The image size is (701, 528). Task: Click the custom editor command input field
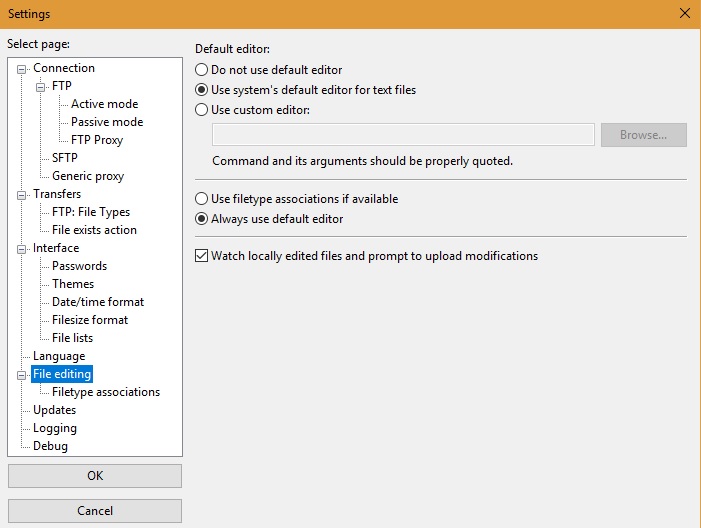tap(403, 135)
